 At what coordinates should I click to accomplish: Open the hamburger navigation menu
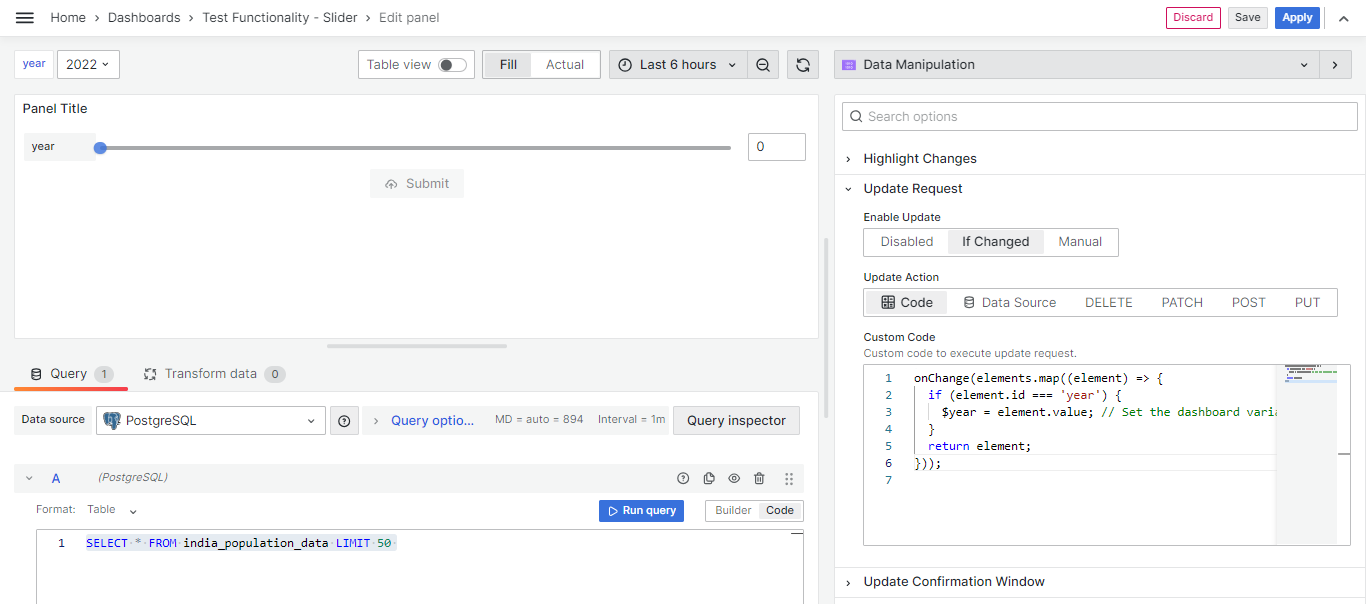tap(25, 18)
